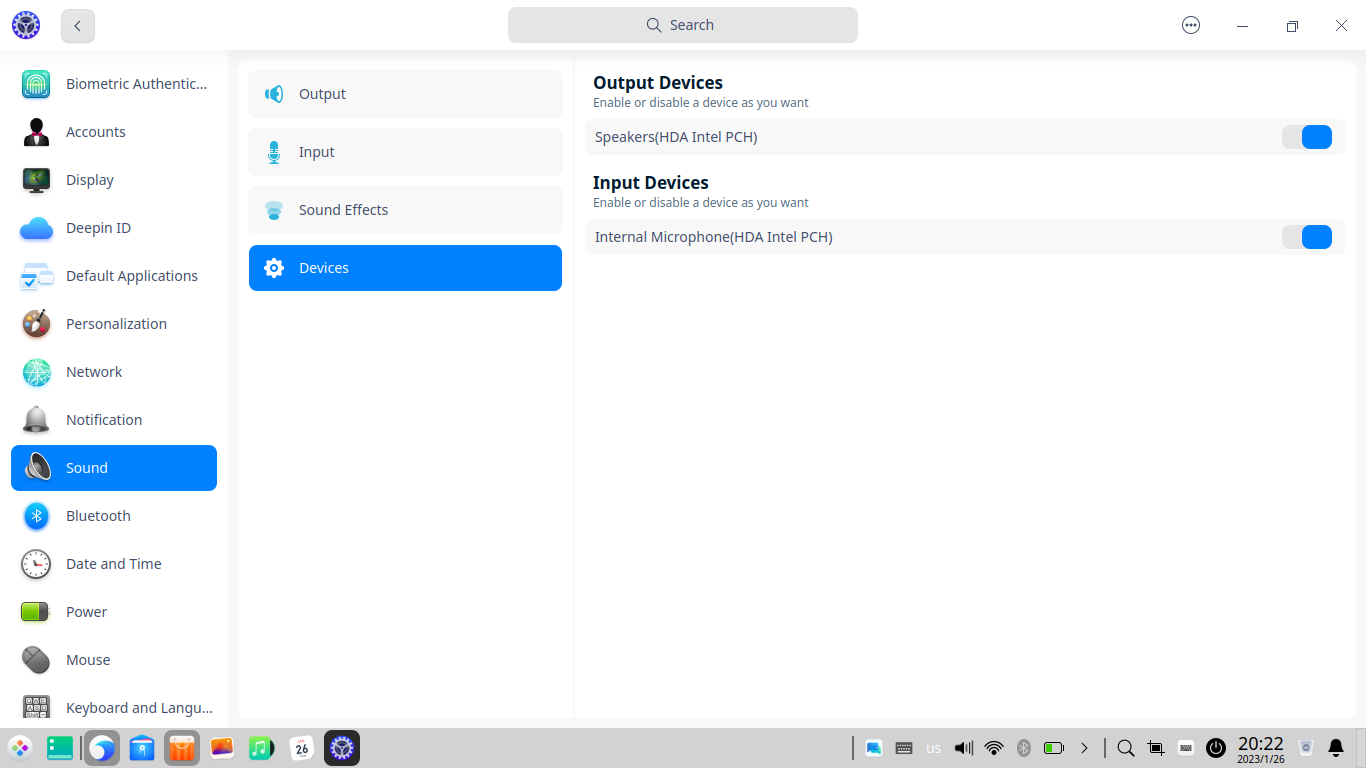The height and width of the screenshot is (768, 1366).
Task: Open the Power category in the sidebar list
Action: pos(114,612)
